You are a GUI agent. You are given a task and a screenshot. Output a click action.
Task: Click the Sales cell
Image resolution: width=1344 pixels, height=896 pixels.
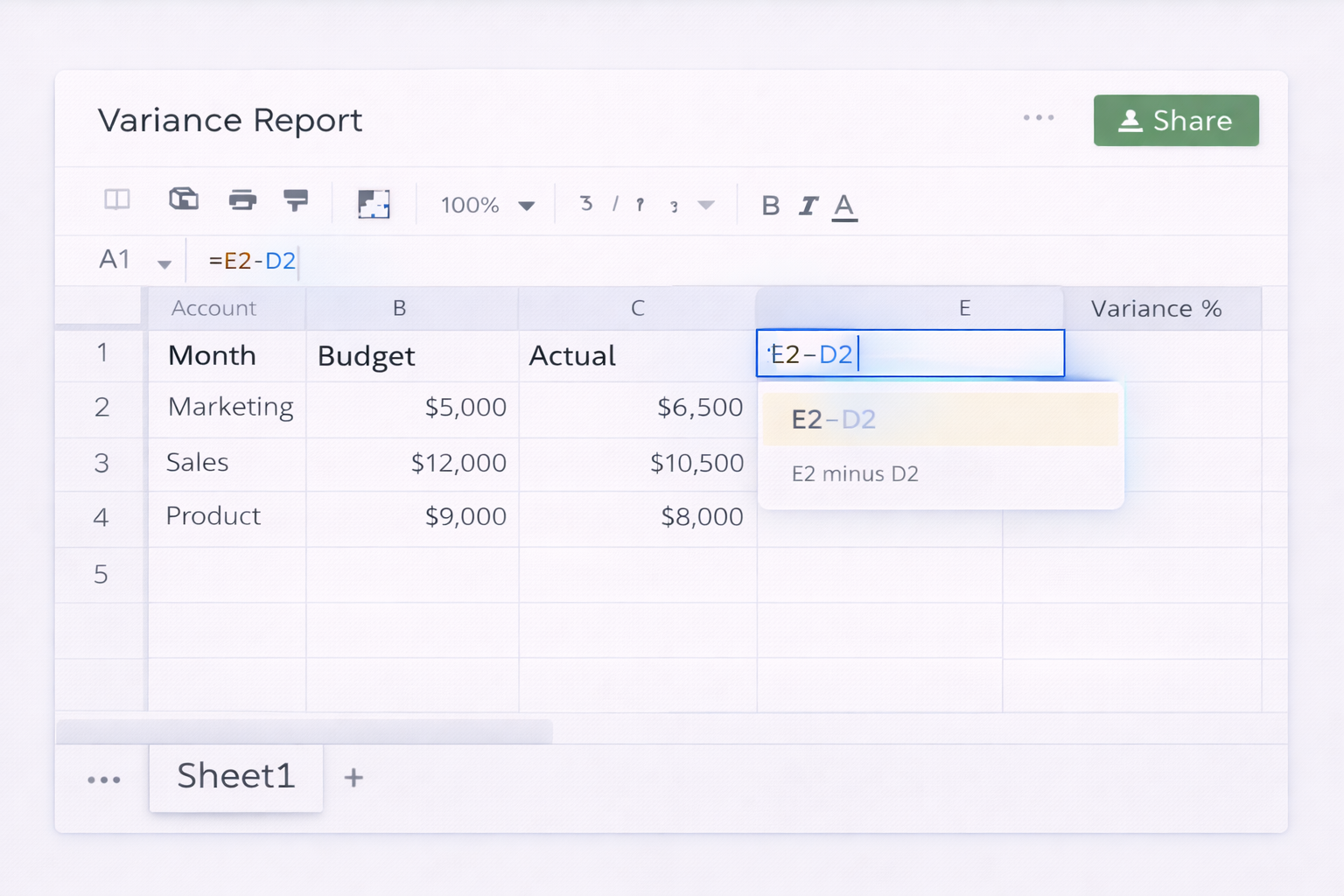(x=227, y=463)
